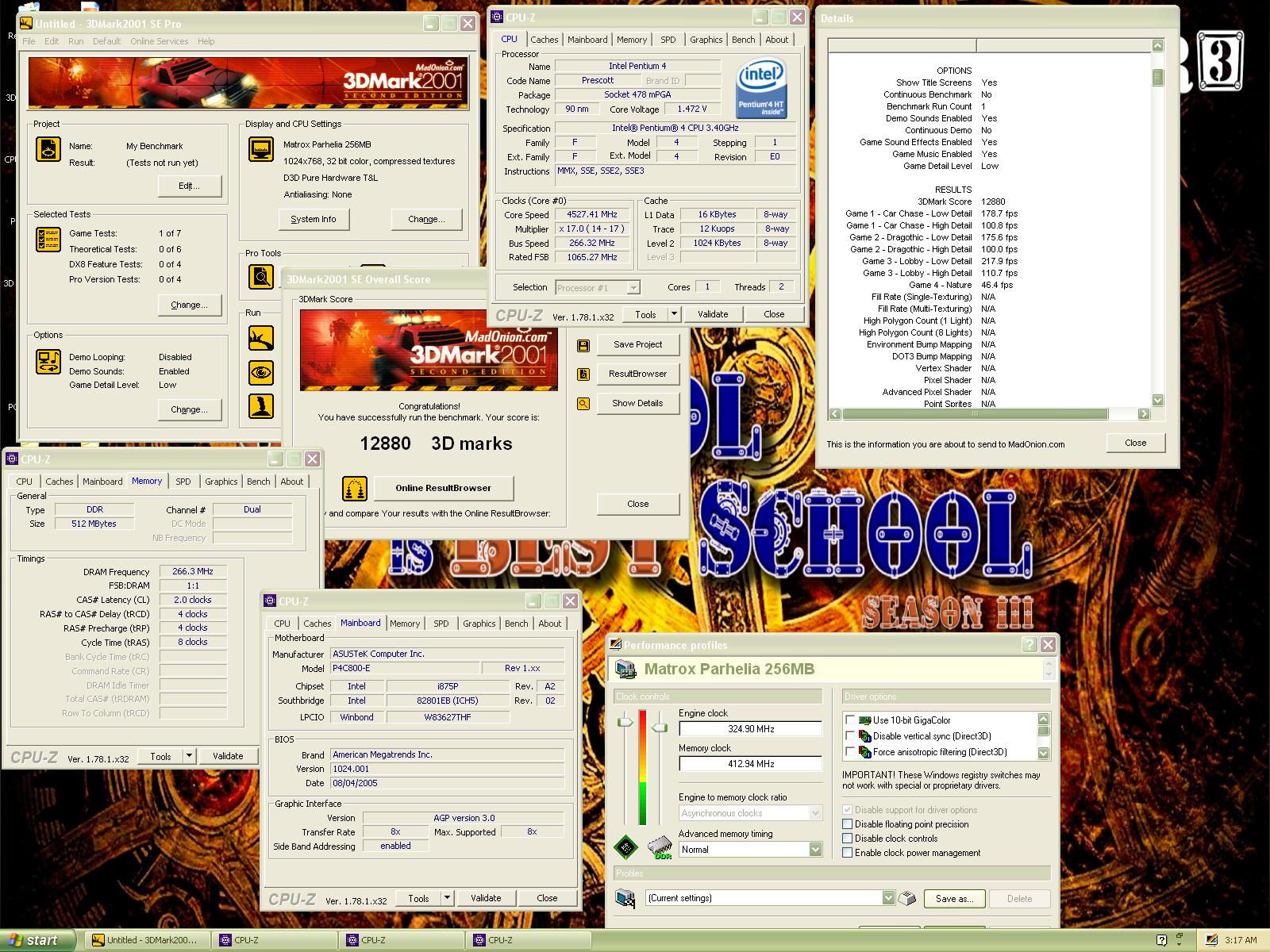Click the monitor icon in Display and CPU Settings
The height and width of the screenshot is (952, 1270).
click(261, 149)
